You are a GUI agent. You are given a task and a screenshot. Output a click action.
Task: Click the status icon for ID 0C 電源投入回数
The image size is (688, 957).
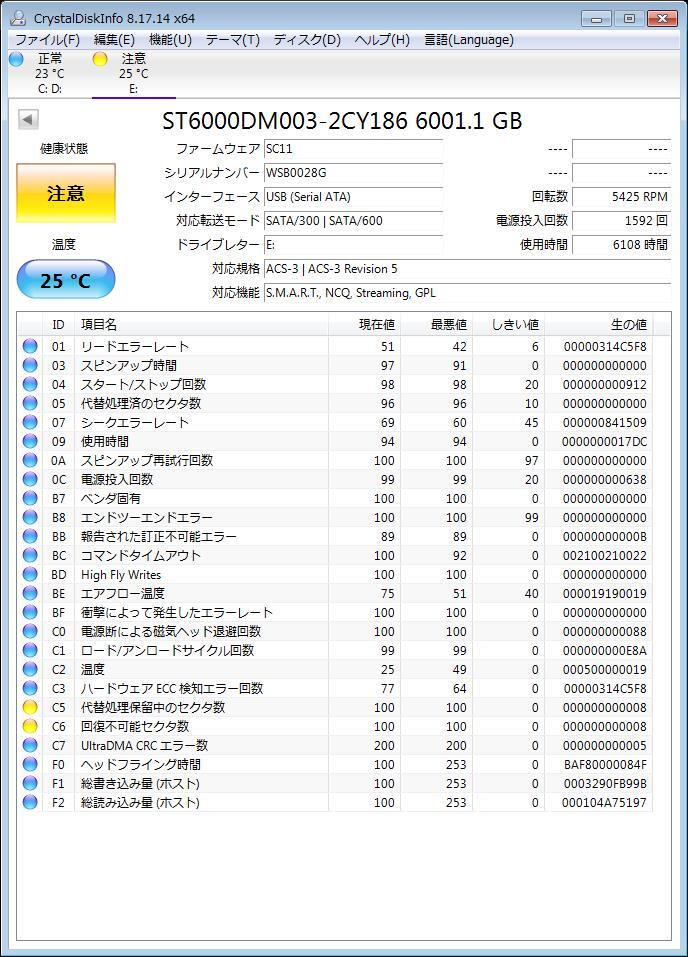[30, 479]
